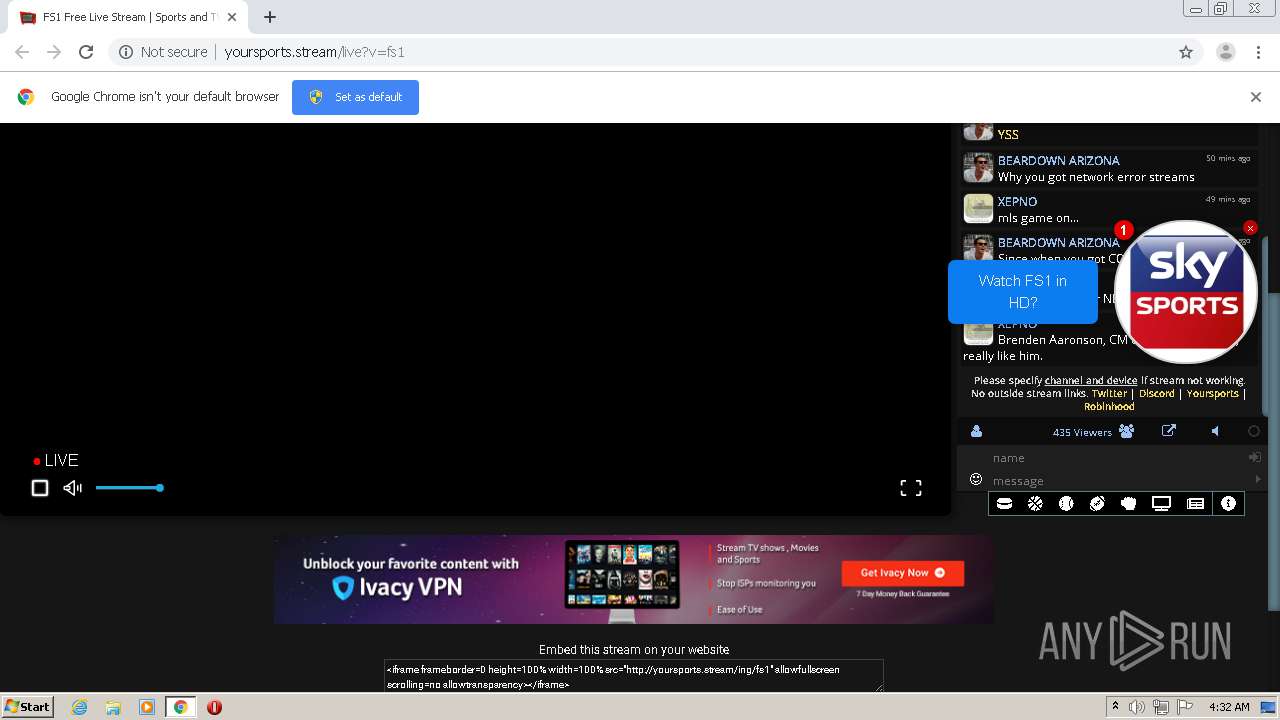Open the system clock 4:32 AM
1280x720 pixels.
1229,707
